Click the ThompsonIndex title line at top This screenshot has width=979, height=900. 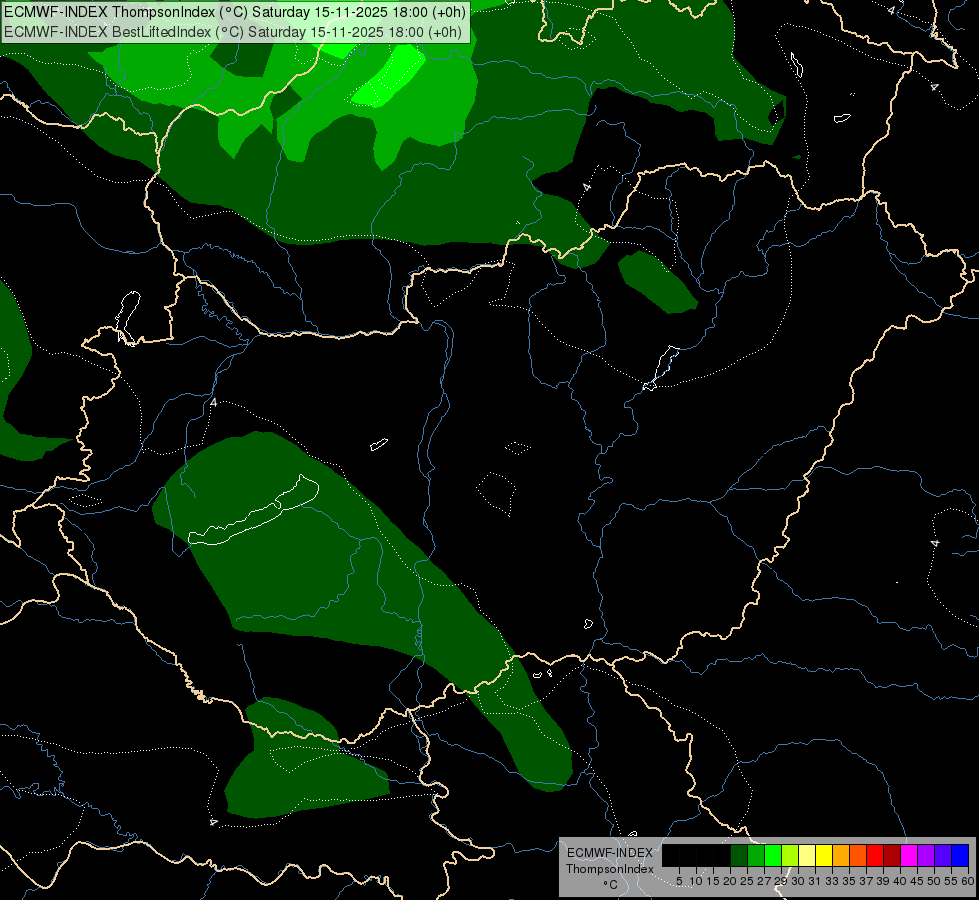235,11
